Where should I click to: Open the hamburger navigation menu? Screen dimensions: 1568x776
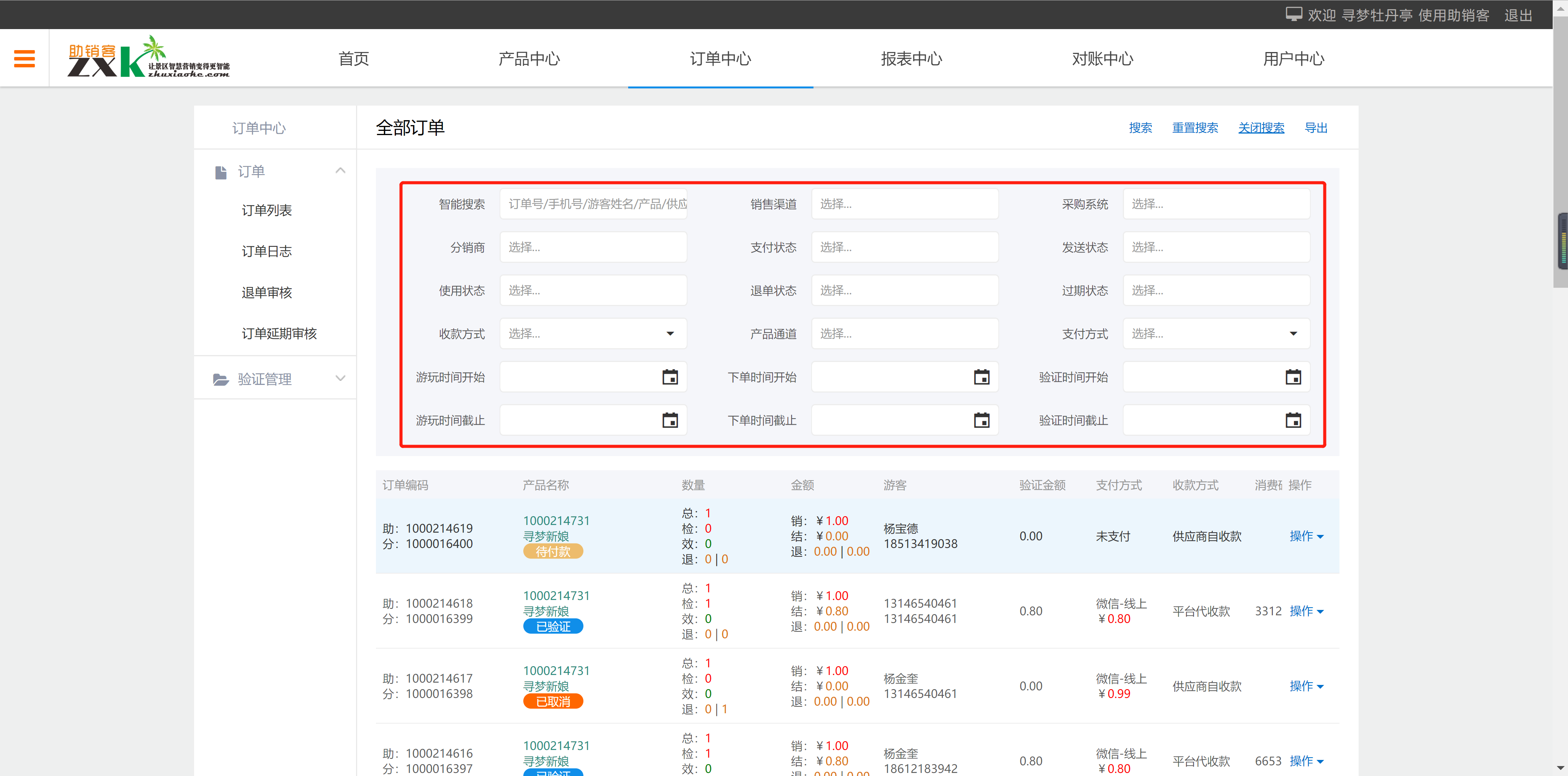point(24,58)
